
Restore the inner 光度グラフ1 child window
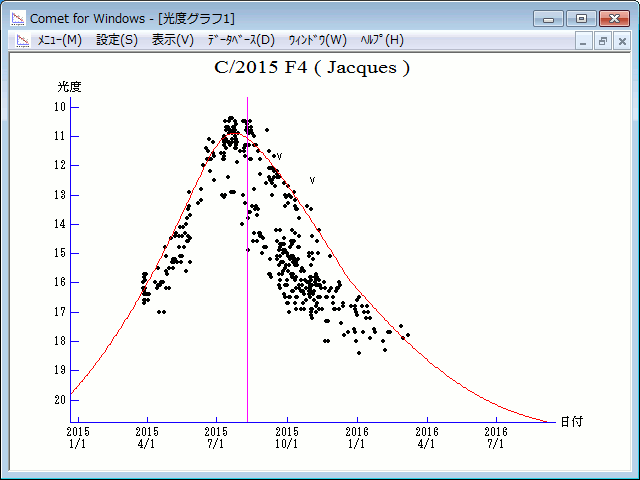602,41
